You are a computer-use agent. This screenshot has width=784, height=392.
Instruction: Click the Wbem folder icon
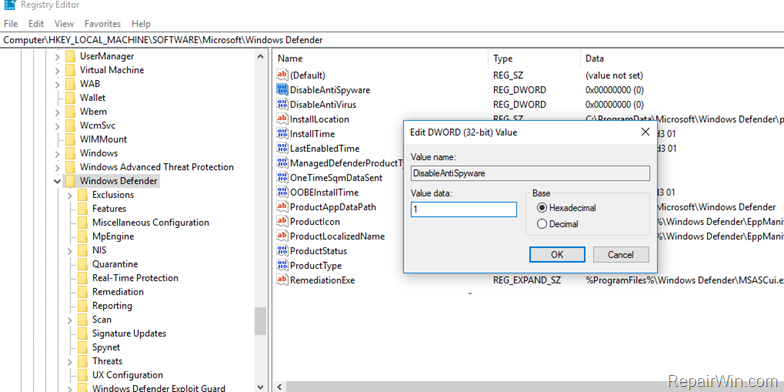coord(70,111)
